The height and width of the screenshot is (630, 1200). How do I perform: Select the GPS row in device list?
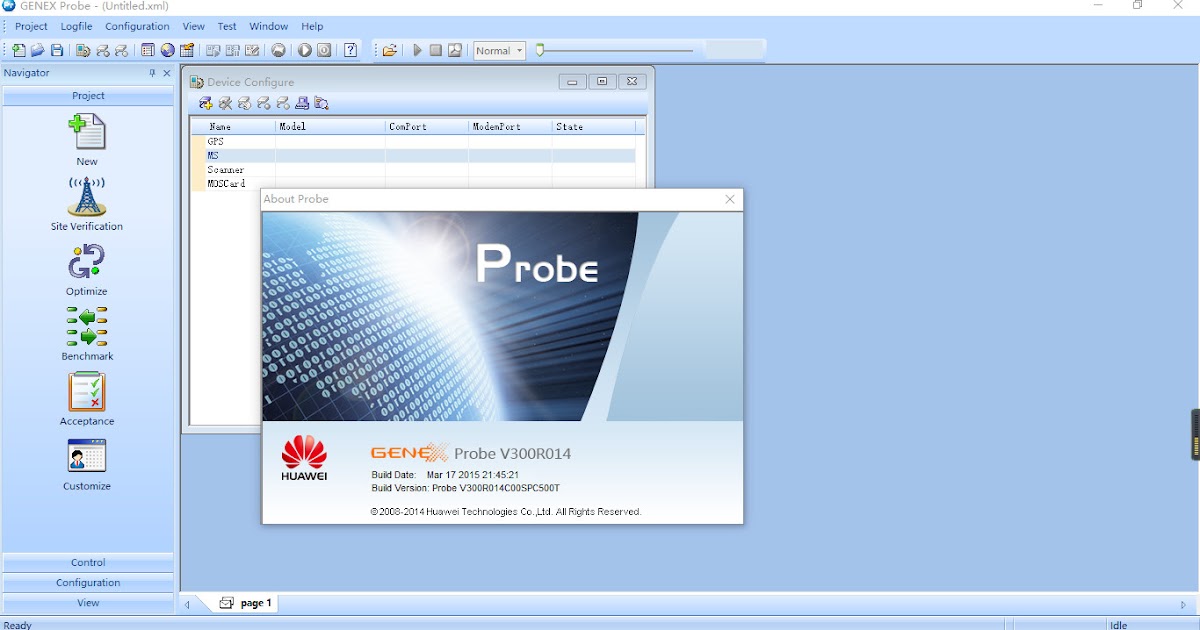[414, 142]
